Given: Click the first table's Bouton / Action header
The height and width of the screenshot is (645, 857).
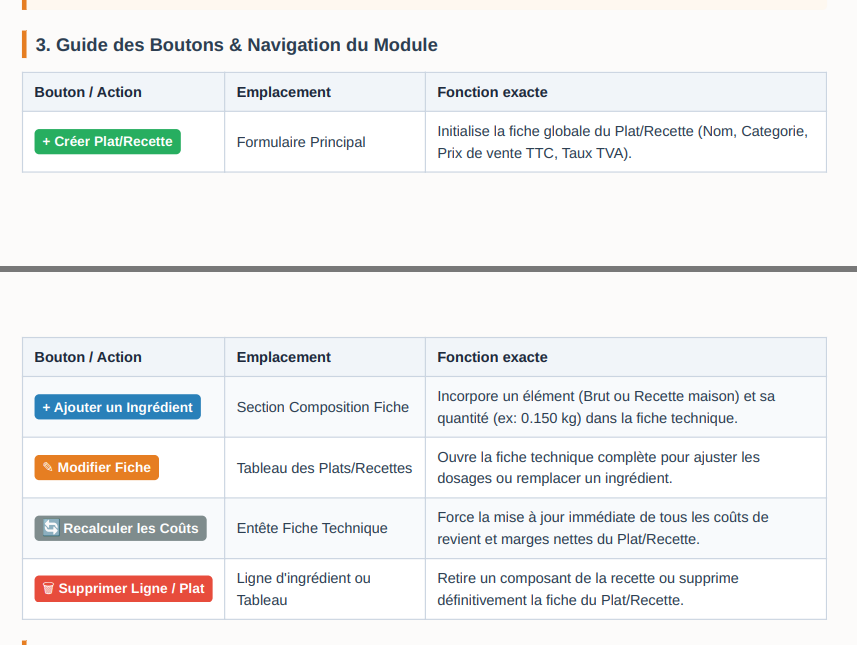Looking at the screenshot, I should [88, 92].
